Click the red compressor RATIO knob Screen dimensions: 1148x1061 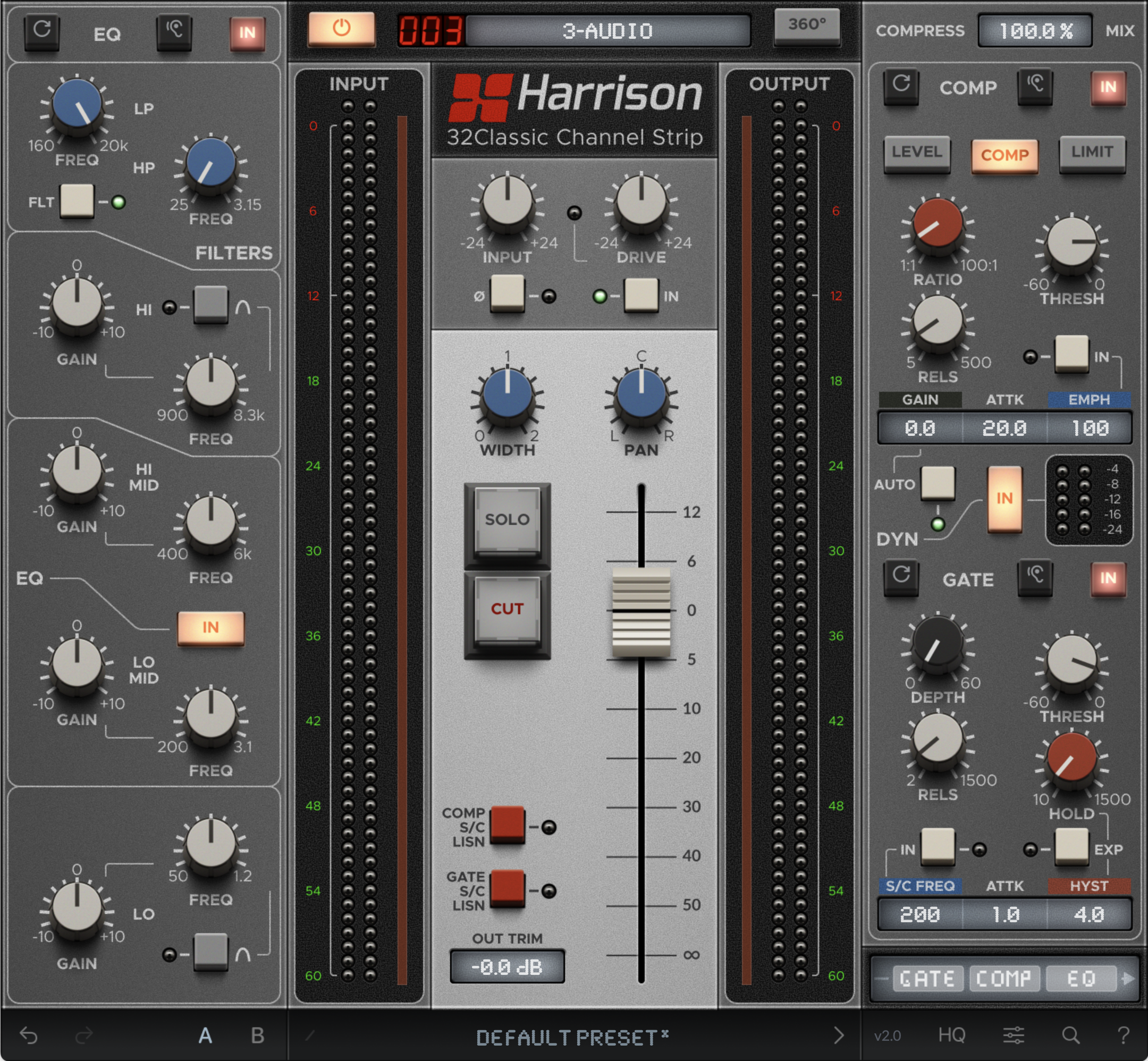point(938,224)
